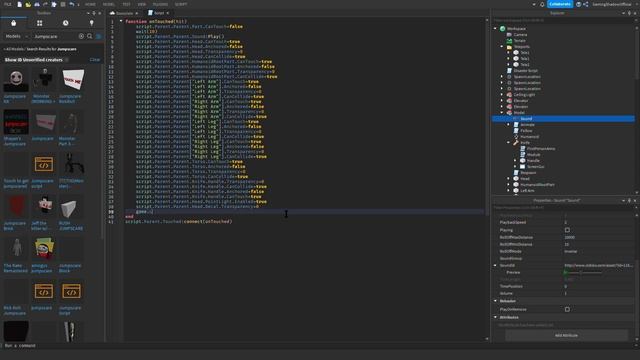Image resolution: width=640 pixels, height=360 pixels.
Task: Collapse the SoundId property group
Action: [x=496, y=265]
